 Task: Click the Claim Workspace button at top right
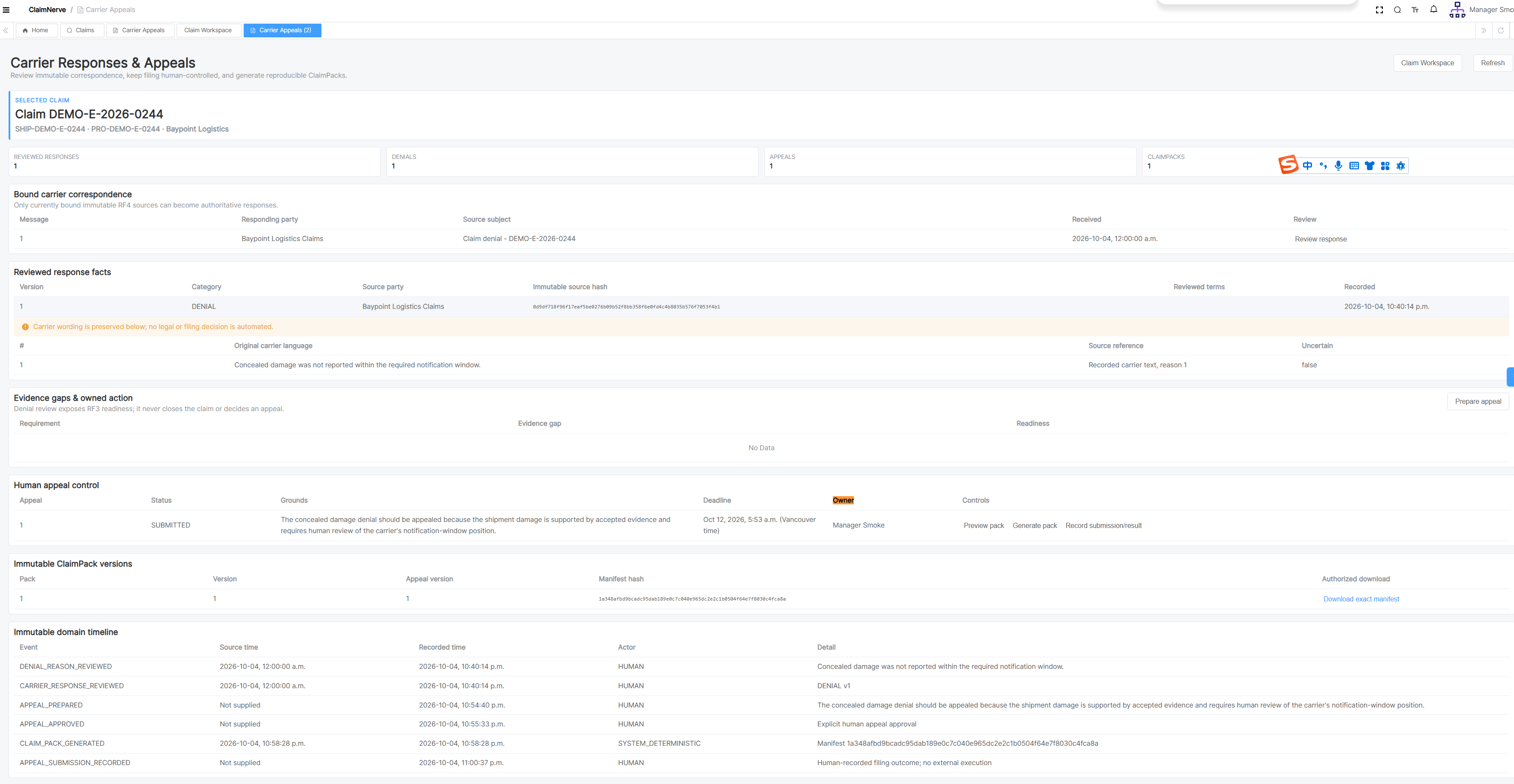(x=1427, y=63)
